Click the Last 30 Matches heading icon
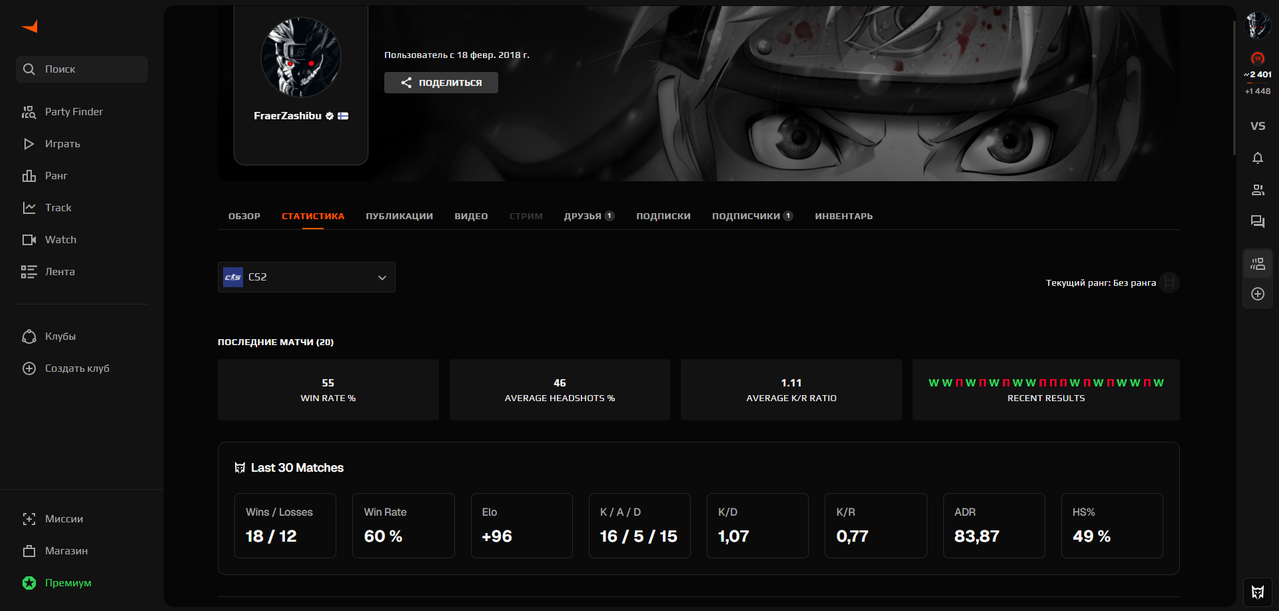 (x=240, y=468)
